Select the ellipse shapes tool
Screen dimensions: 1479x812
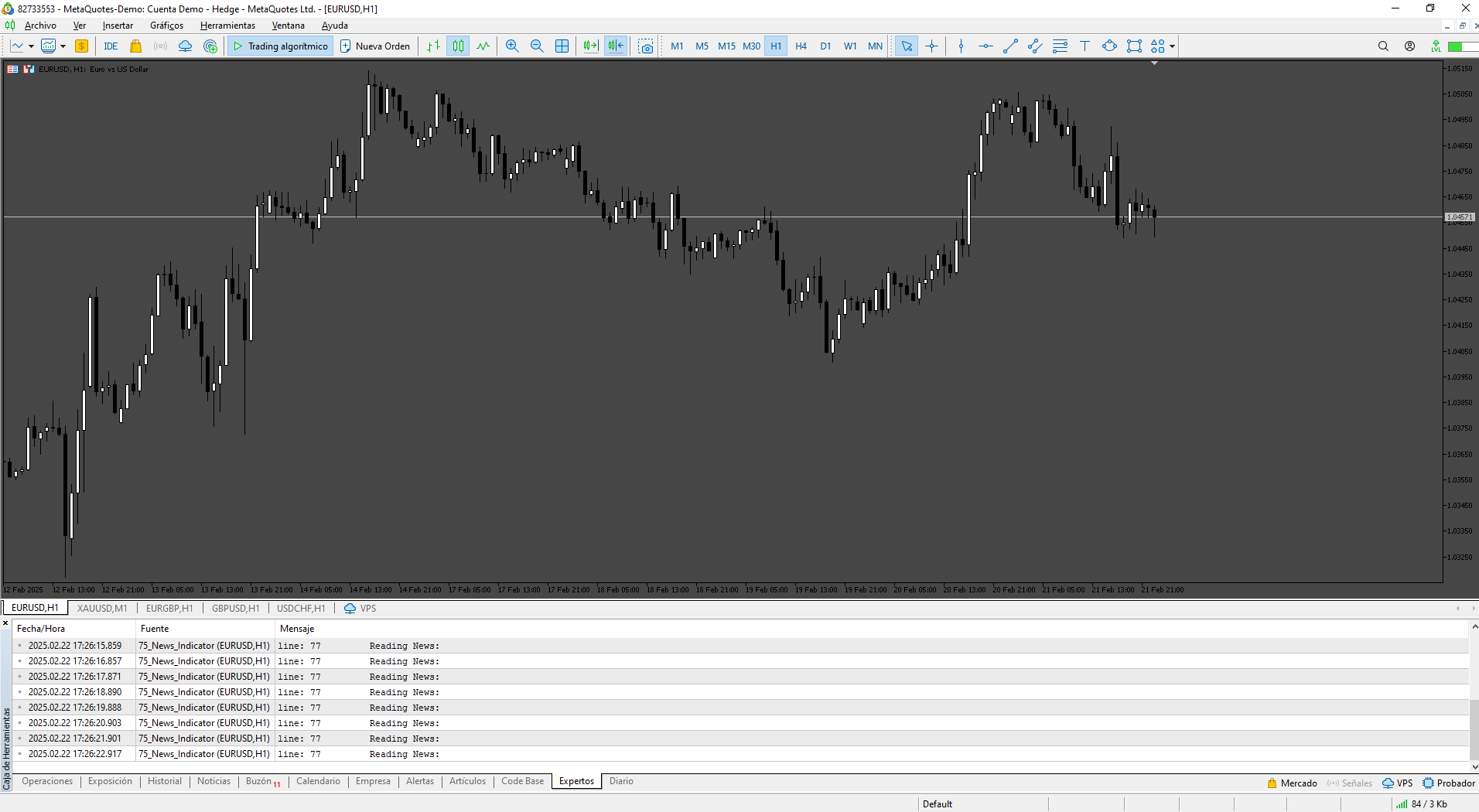pyautogui.click(x=1109, y=46)
